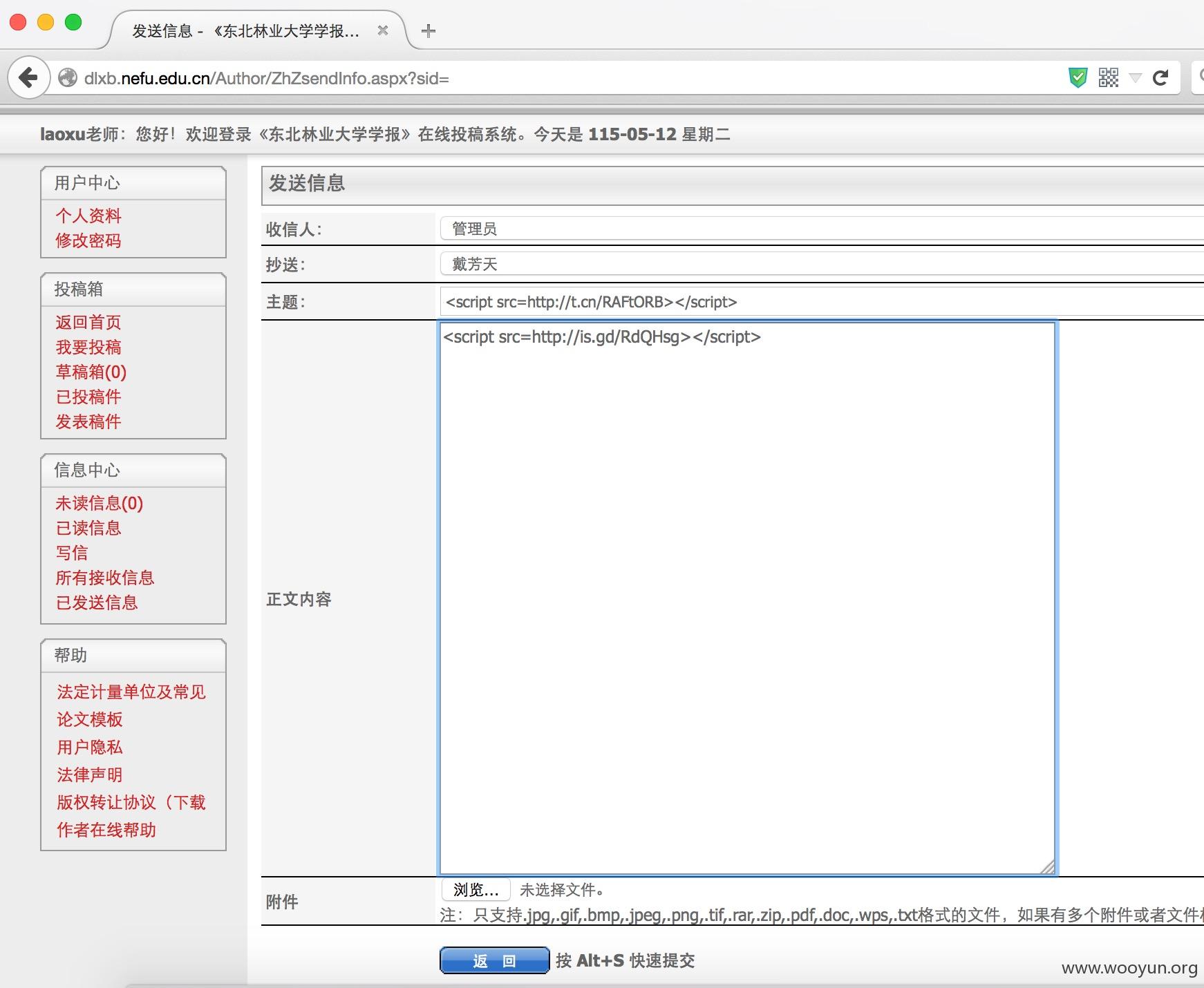The image size is (1204, 988).
Task: Click the browser back arrow button
Action: (x=28, y=77)
